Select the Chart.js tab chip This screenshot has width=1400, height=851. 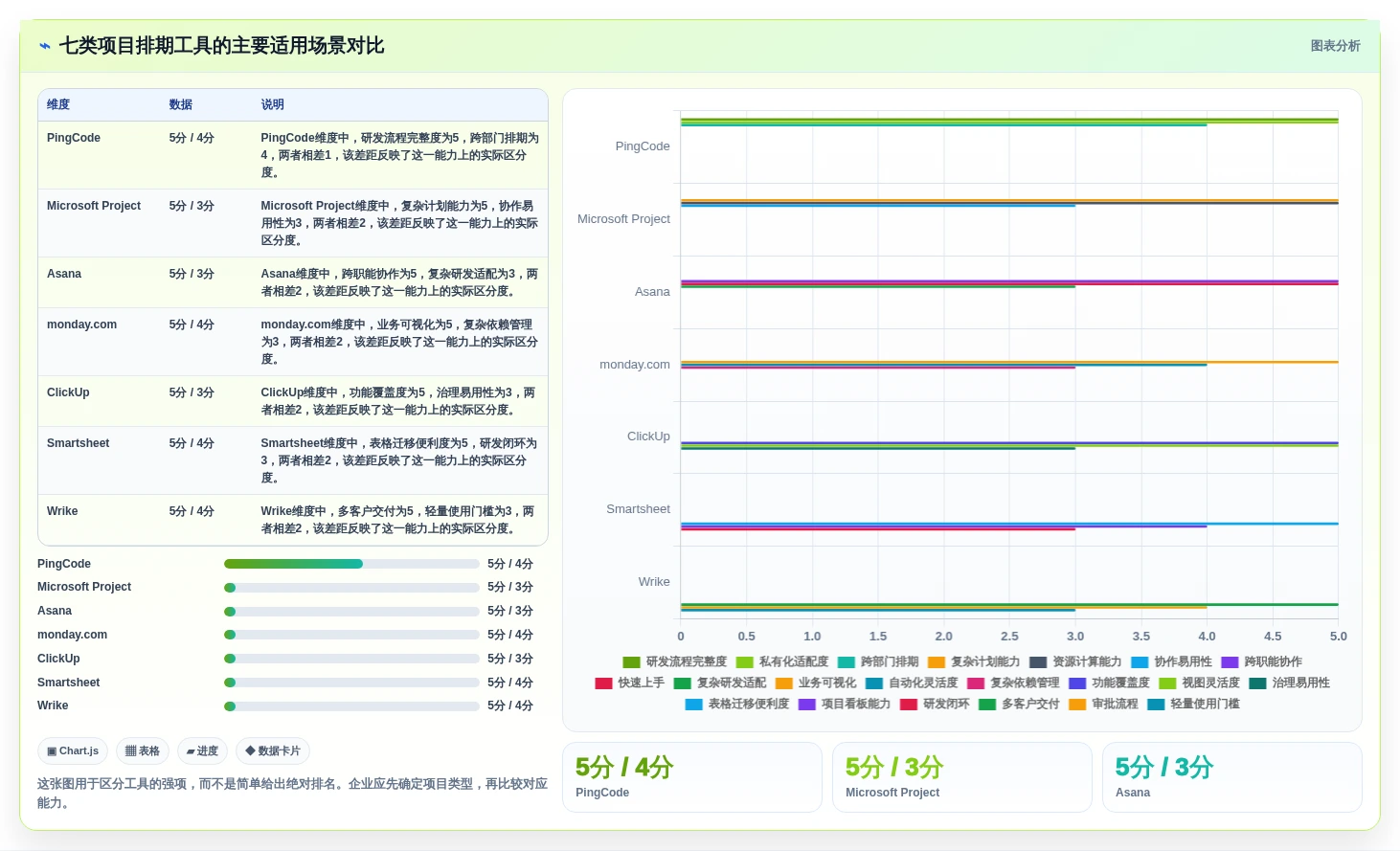(73, 751)
